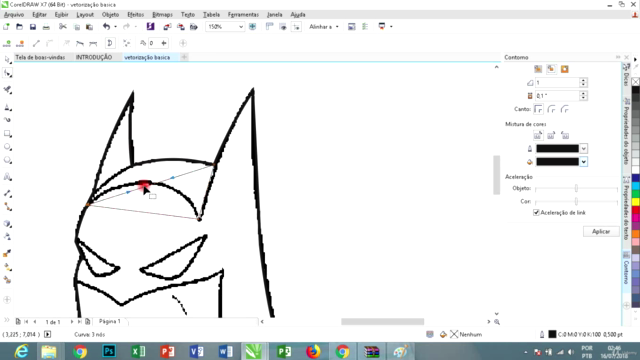Adjust the contour offset value spinner
This screenshot has height=360, width=640.
[583, 96]
